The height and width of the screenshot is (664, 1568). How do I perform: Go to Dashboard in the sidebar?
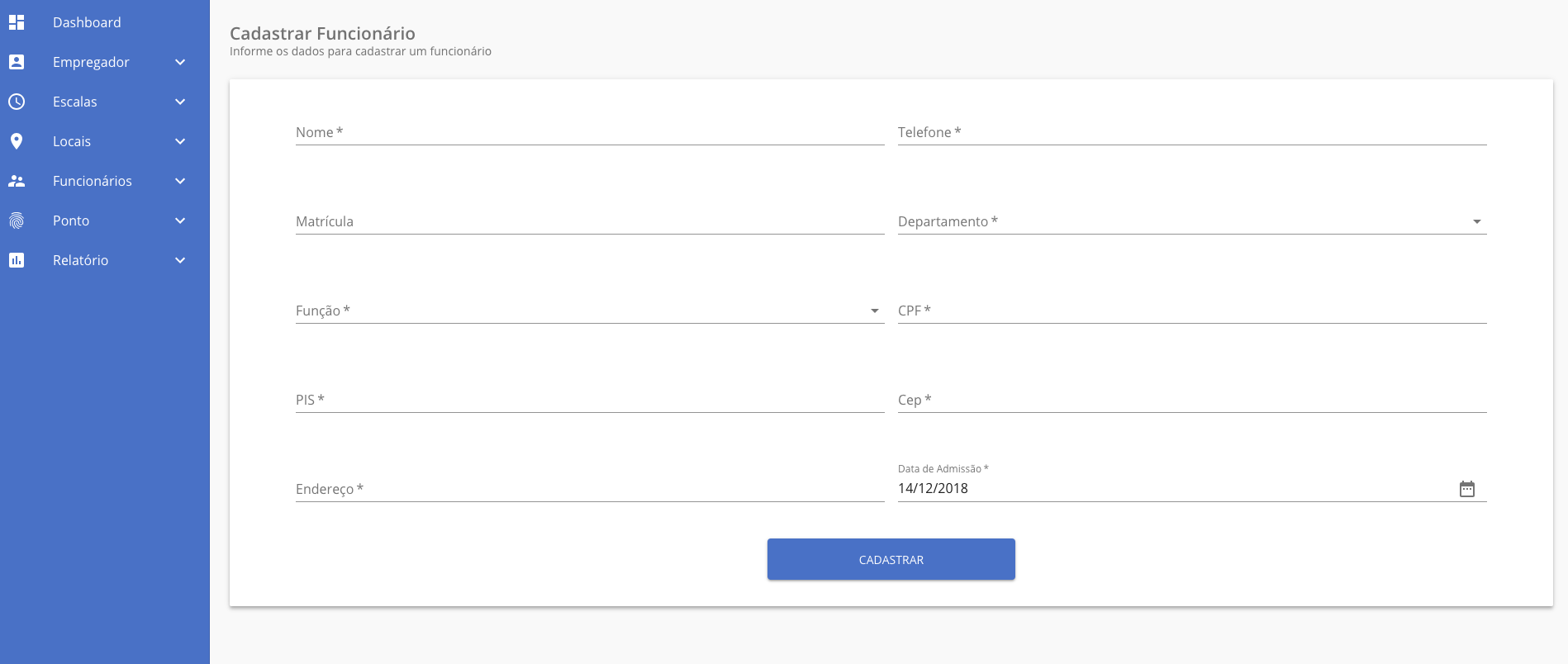[87, 22]
